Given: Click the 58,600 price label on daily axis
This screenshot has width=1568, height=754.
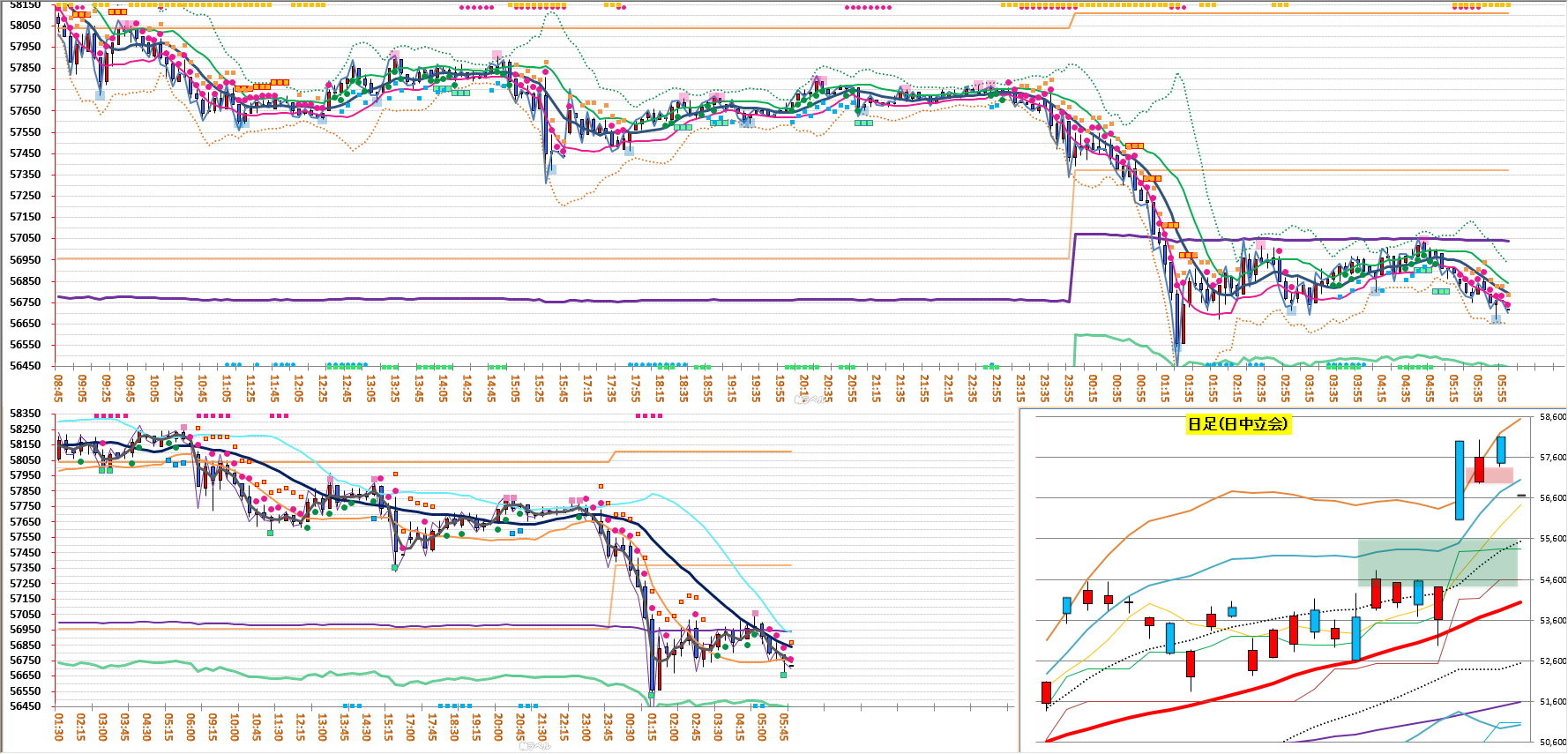Looking at the screenshot, I should 1552,416.
